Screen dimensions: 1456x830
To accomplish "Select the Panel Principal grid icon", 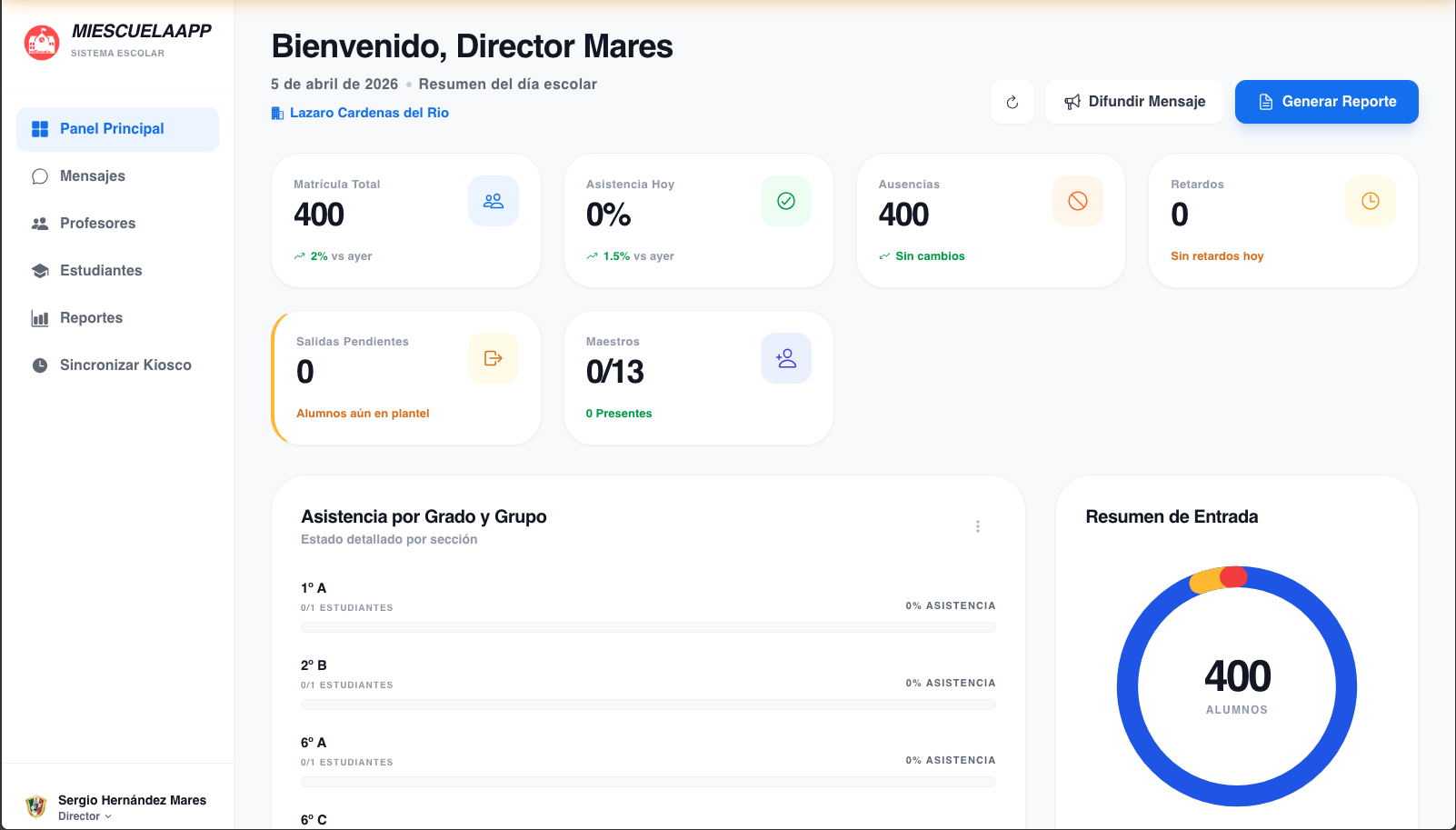I will [x=40, y=128].
